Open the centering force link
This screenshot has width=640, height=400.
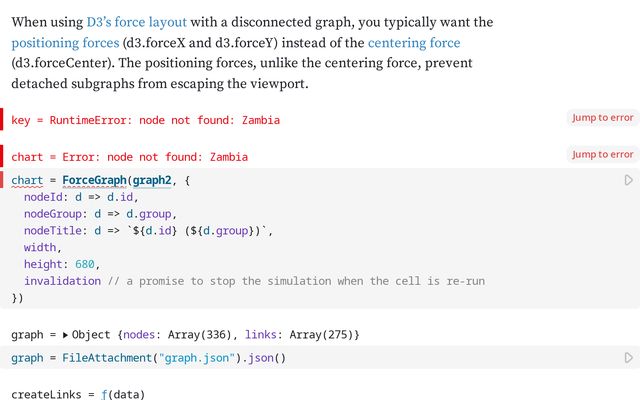tap(414, 43)
